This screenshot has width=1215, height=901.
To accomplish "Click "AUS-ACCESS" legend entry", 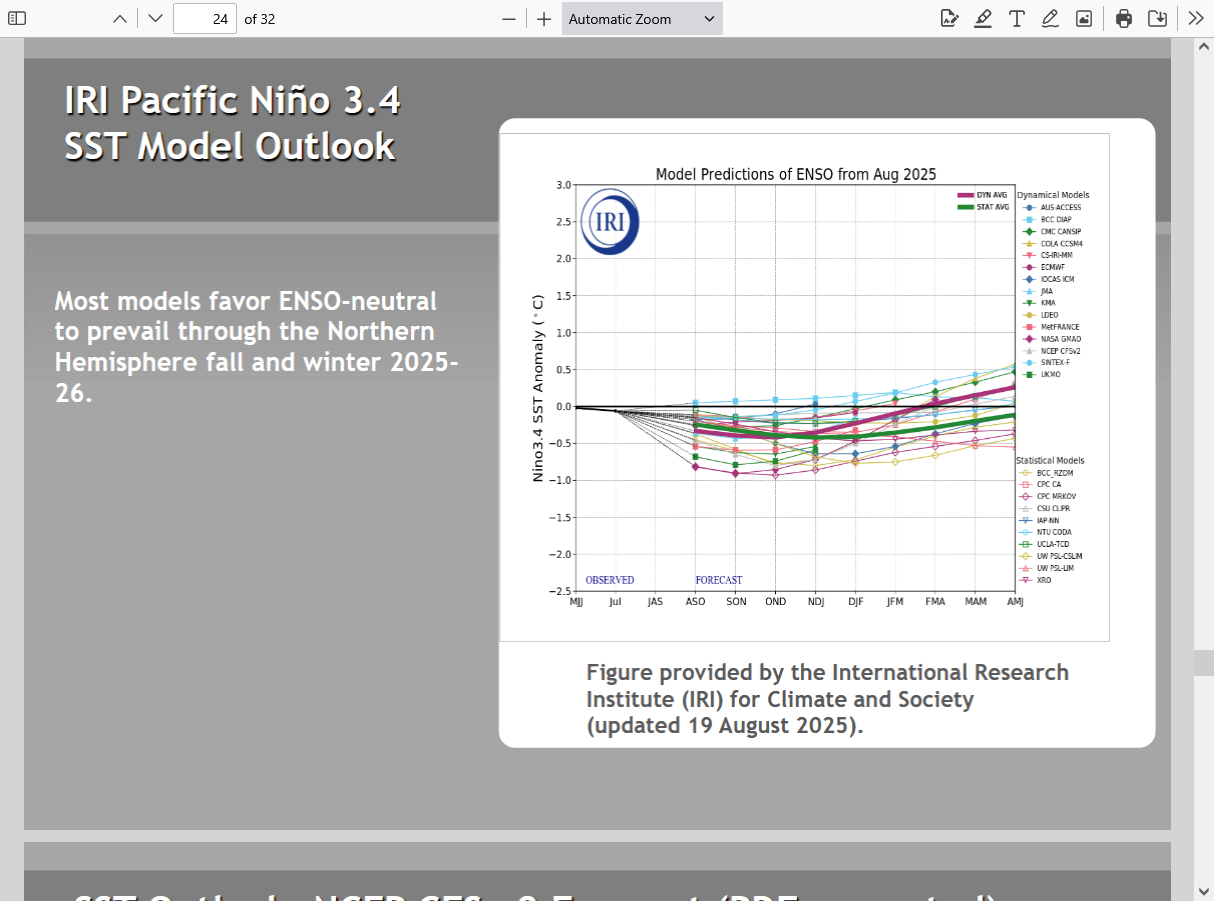I will [1050, 207].
